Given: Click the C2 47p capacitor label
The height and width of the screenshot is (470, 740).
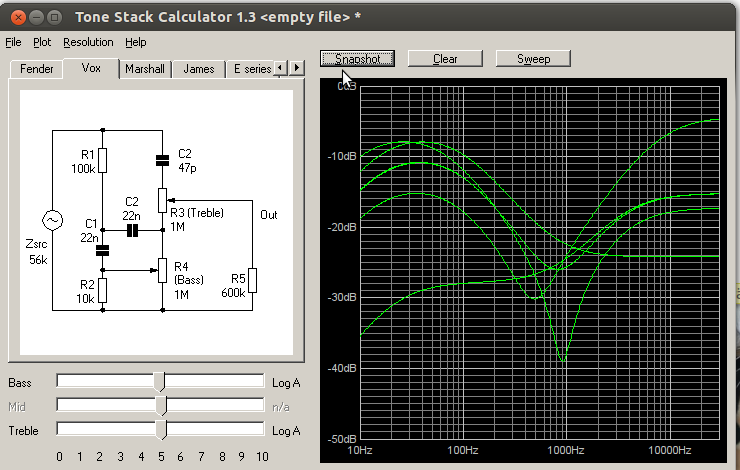Looking at the screenshot, I should [x=187, y=160].
